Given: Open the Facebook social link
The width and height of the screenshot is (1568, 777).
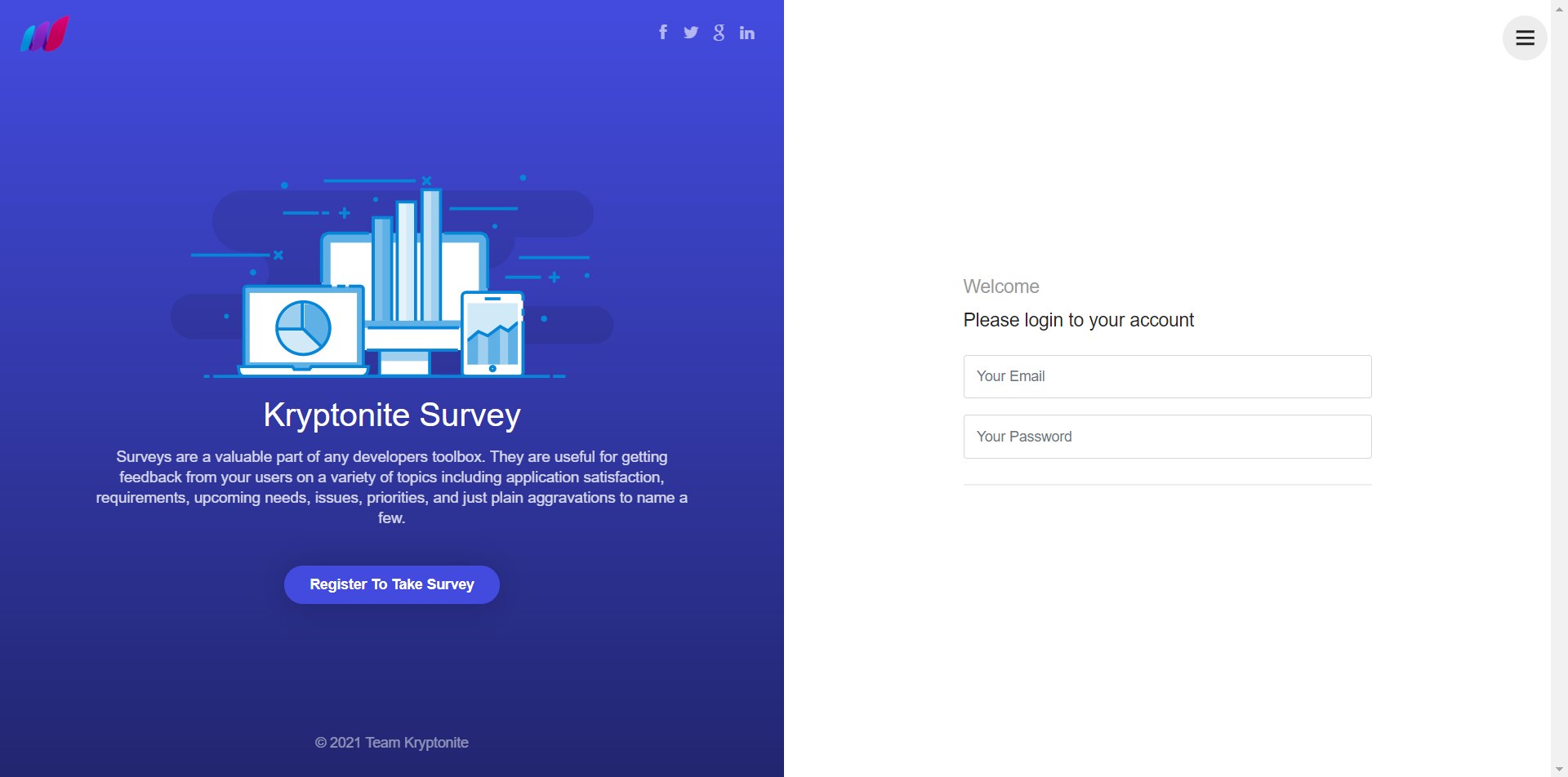Looking at the screenshot, I should 663,33.
